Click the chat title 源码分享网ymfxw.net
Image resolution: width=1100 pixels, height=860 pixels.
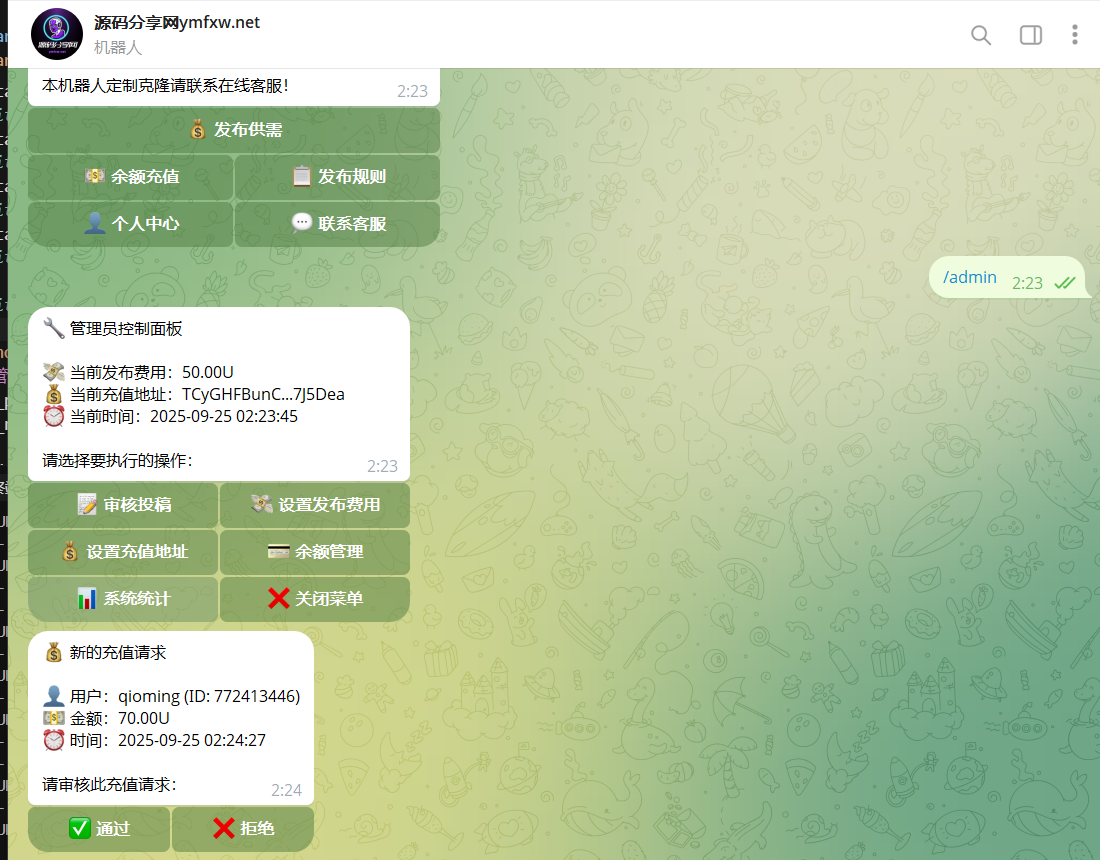[177, 22]
